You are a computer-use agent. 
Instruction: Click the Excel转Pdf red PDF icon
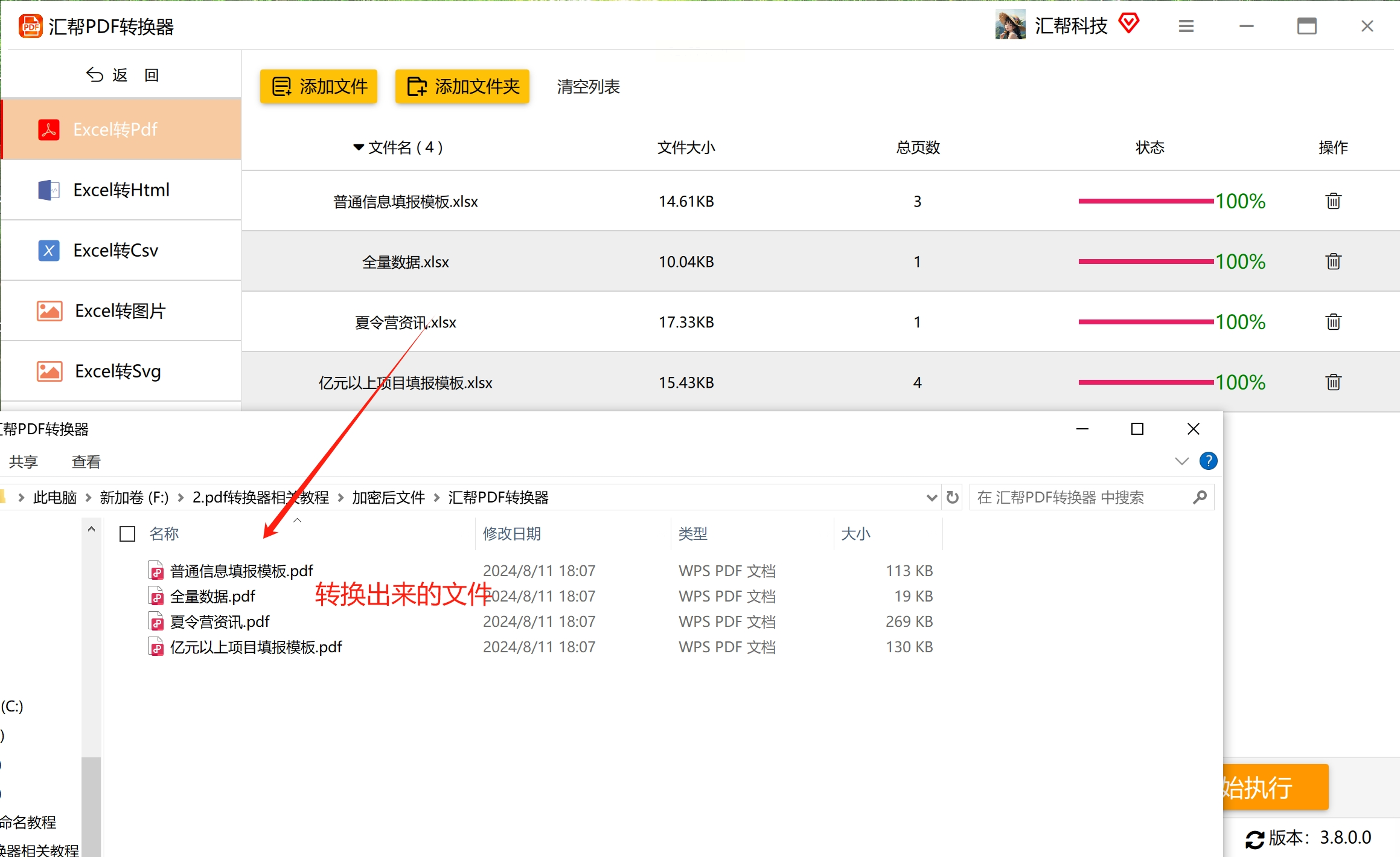point(49,129)
